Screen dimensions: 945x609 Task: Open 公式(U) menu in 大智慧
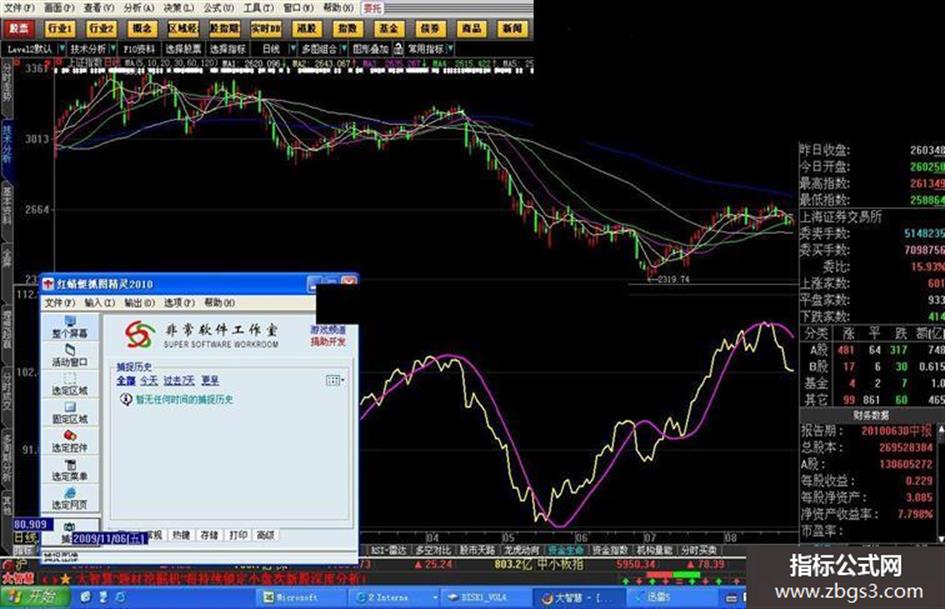tap(218, 8)
